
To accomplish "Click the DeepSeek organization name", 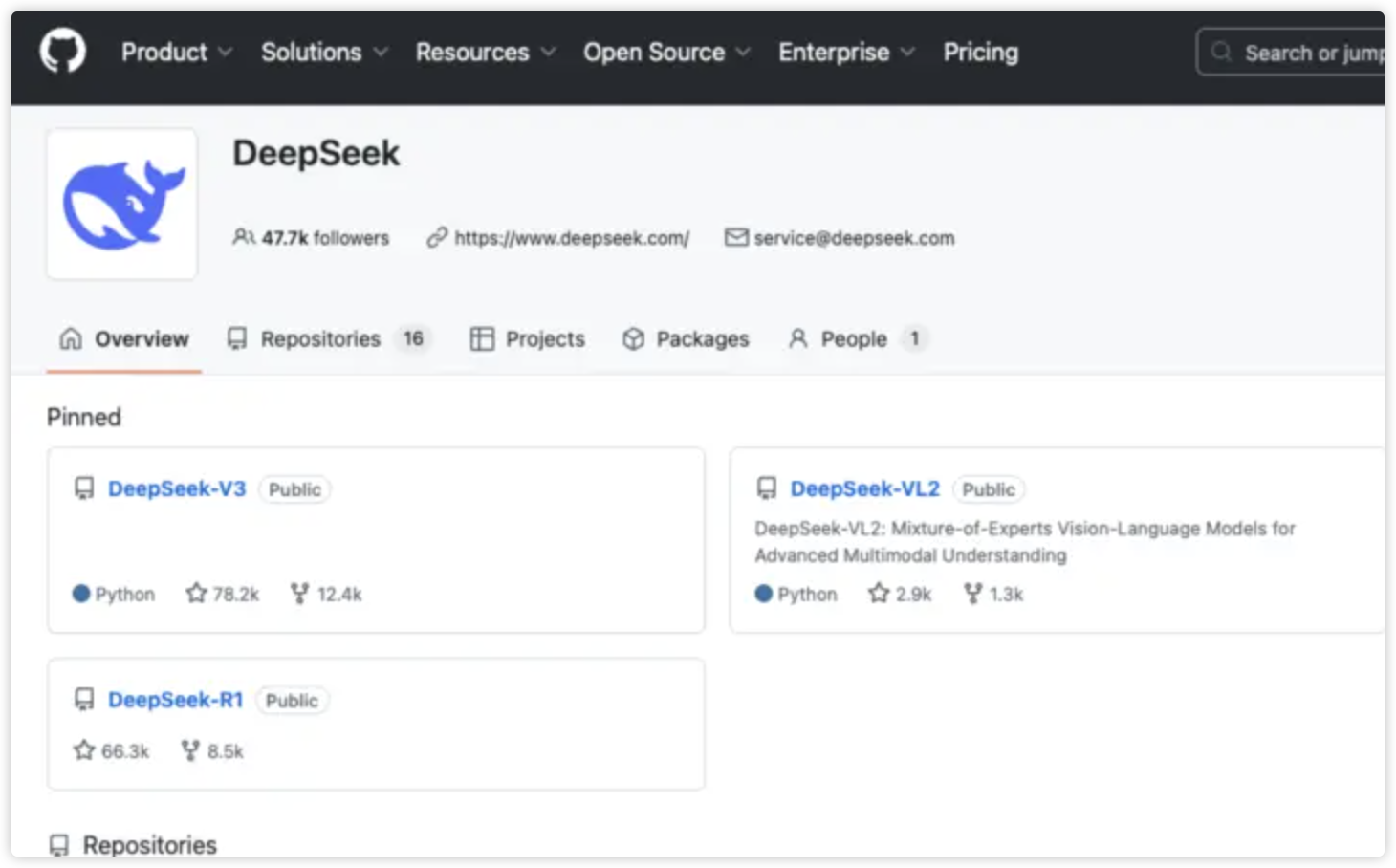I will 316,153.
